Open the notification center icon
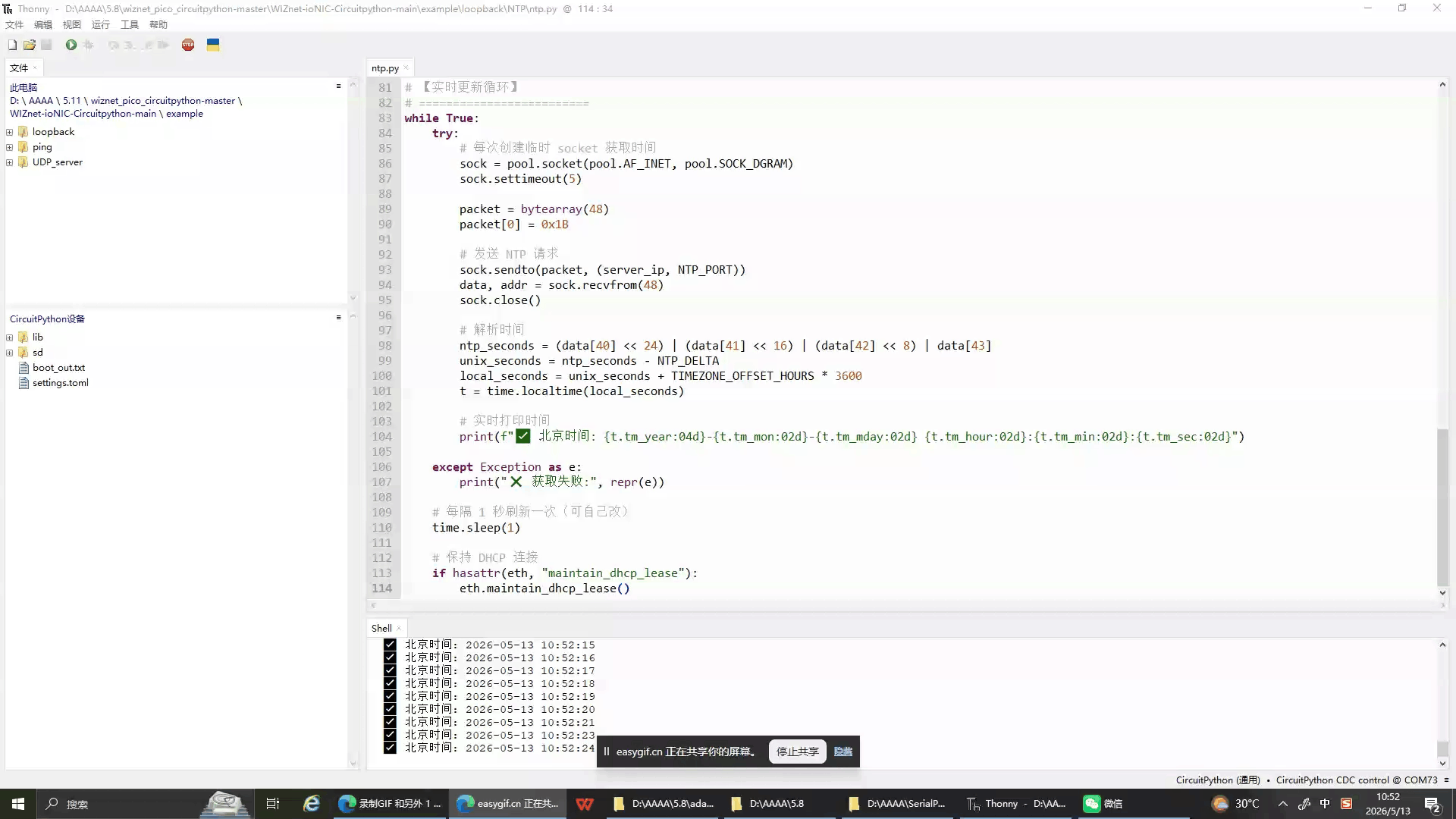Image resolution: width=1456 pixels, height=819 pixels. 1432,804
